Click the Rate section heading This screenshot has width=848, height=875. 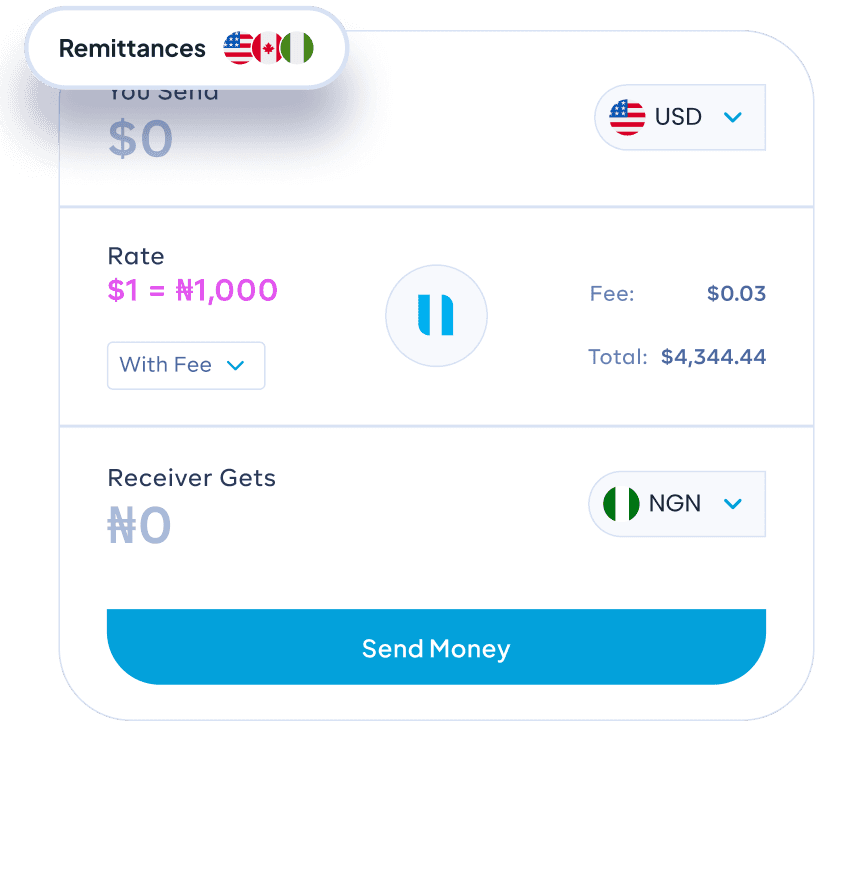136,256
